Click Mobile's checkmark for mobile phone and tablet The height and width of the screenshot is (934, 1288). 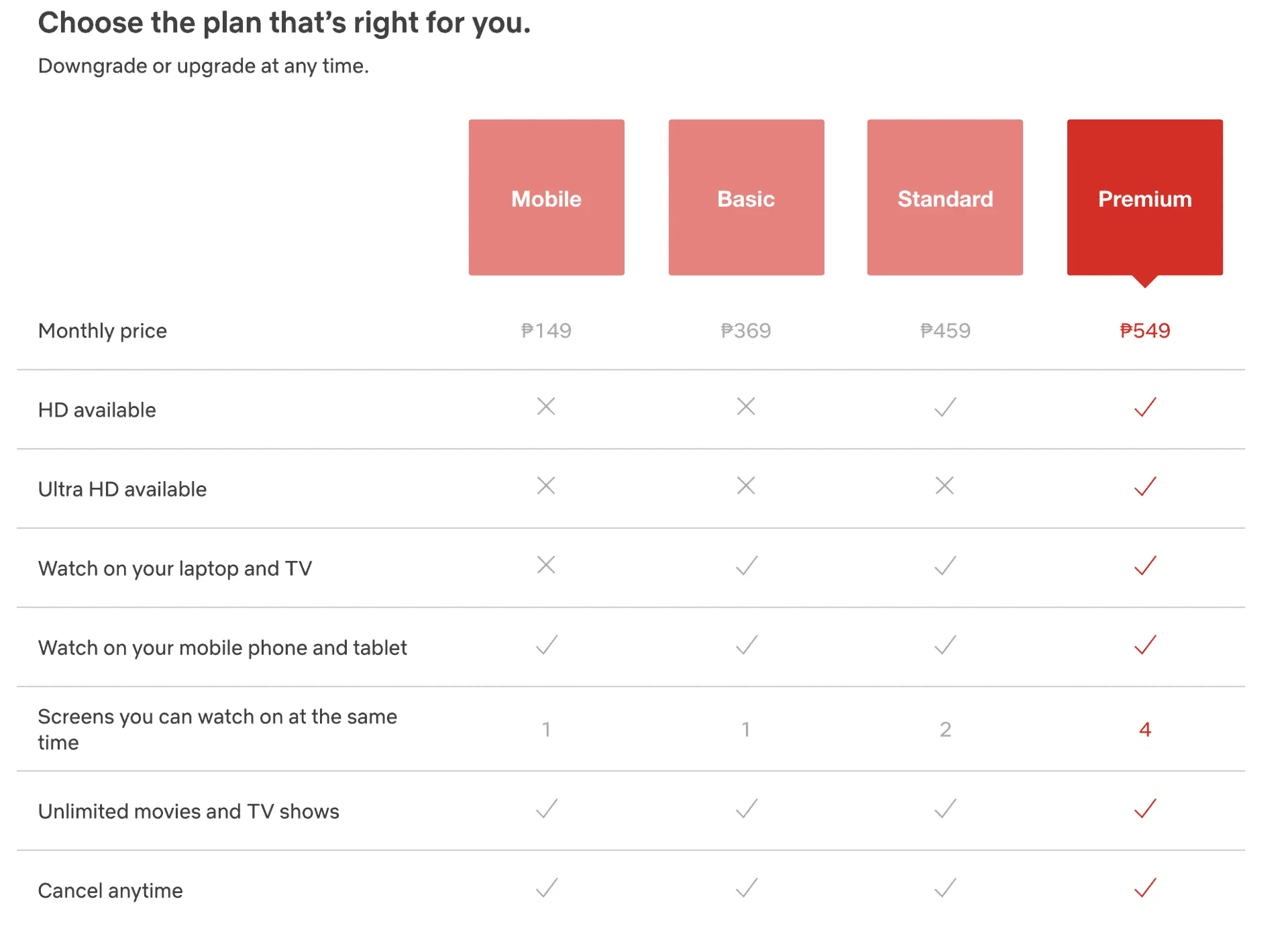pos(547,644)
